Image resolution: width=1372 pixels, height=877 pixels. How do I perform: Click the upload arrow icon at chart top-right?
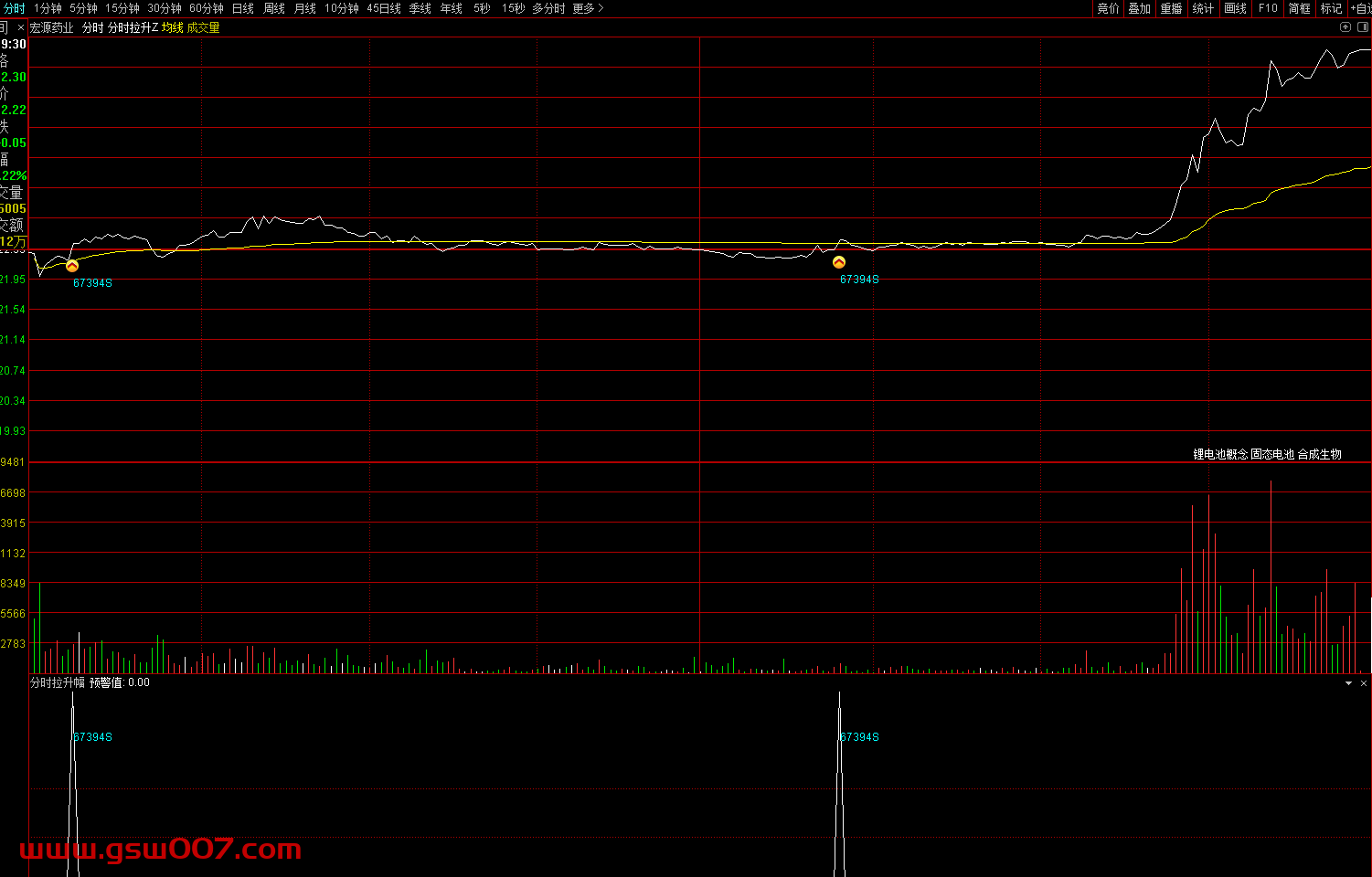(x=1345, y=27)
